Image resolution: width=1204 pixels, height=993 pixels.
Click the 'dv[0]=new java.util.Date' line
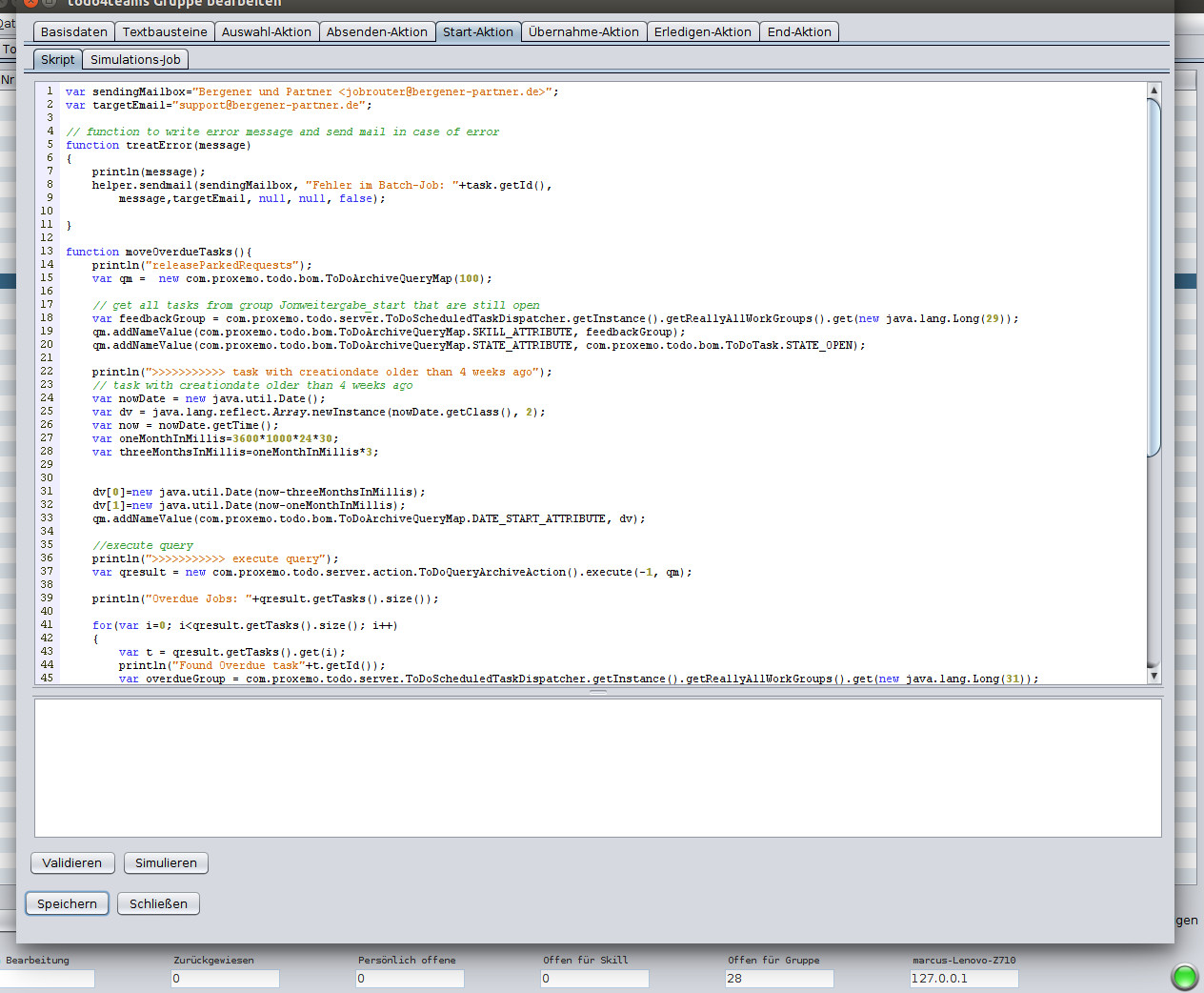pyautogui.click(x=259, y=492)
